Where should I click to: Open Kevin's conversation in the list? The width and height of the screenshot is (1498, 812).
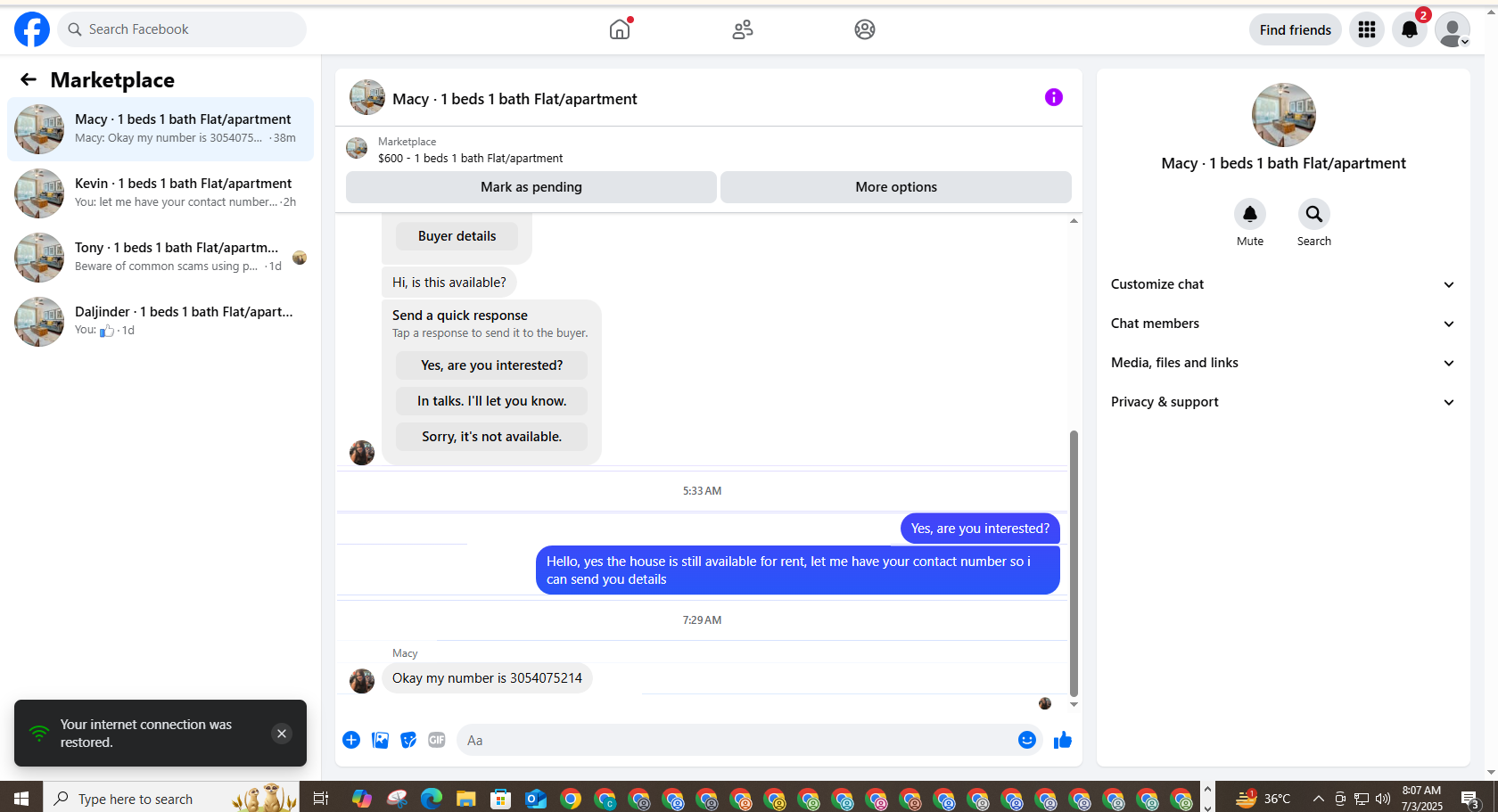coord(160,193)
